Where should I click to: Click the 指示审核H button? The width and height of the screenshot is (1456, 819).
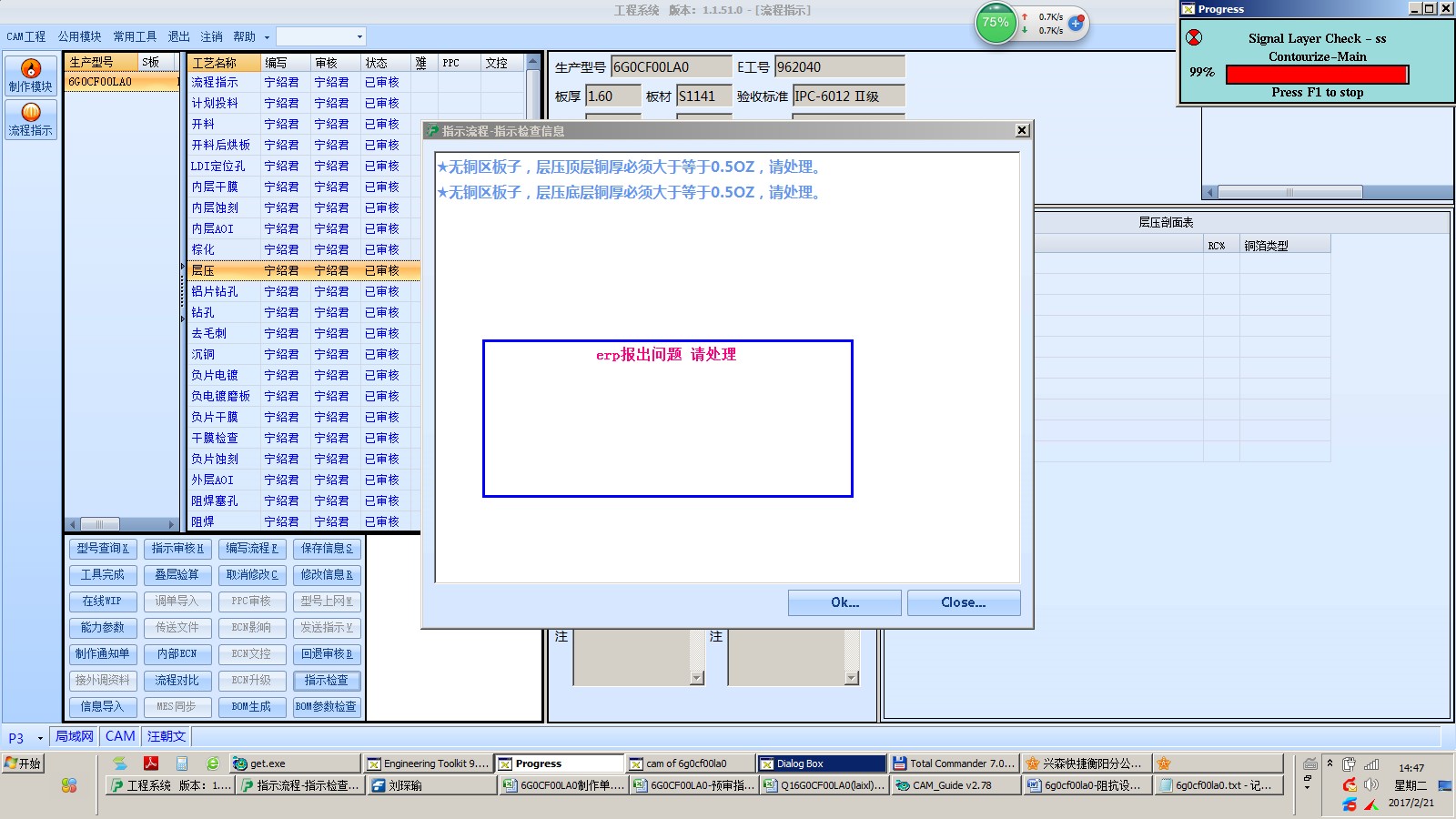click(177, 549)
